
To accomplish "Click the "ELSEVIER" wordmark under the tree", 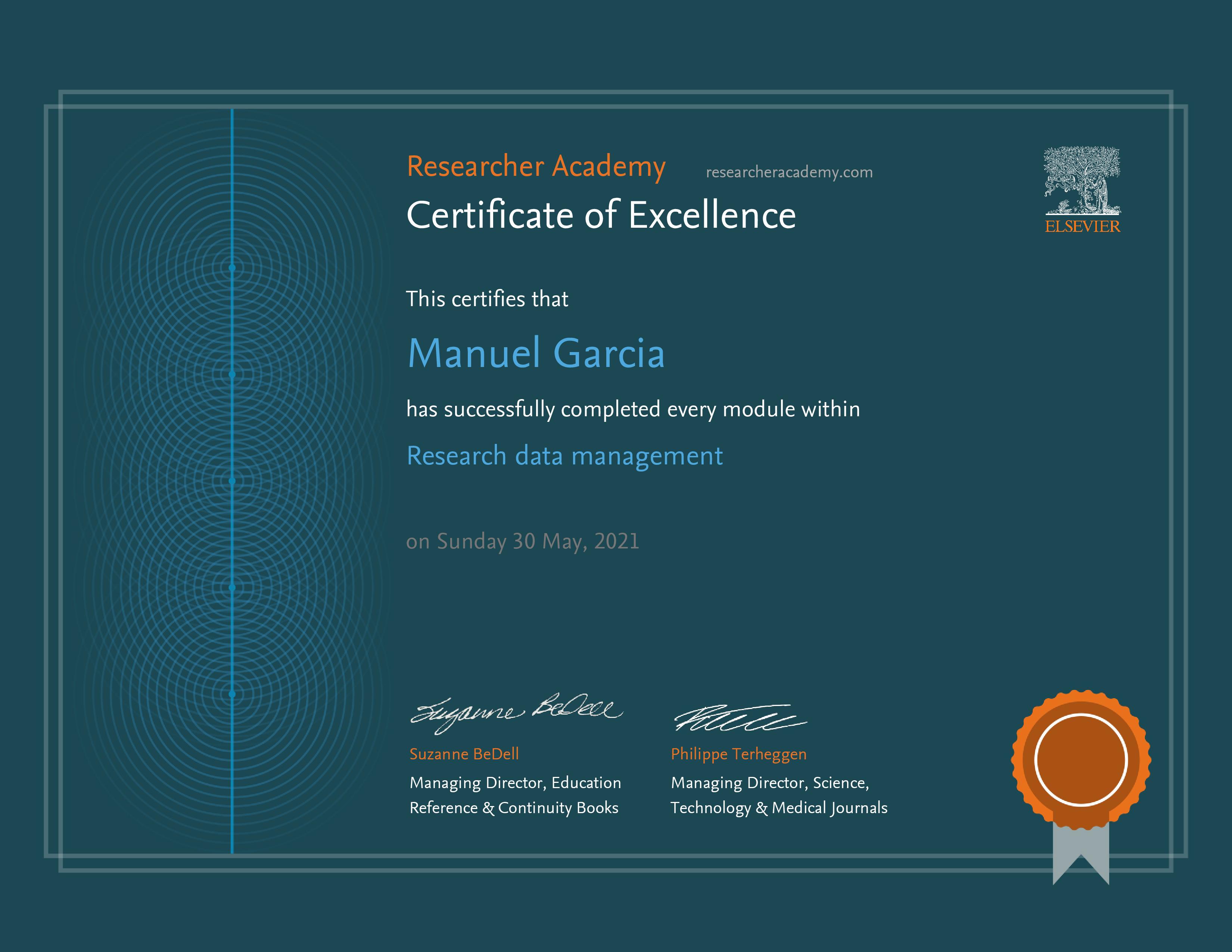I will pos(1083,227).
